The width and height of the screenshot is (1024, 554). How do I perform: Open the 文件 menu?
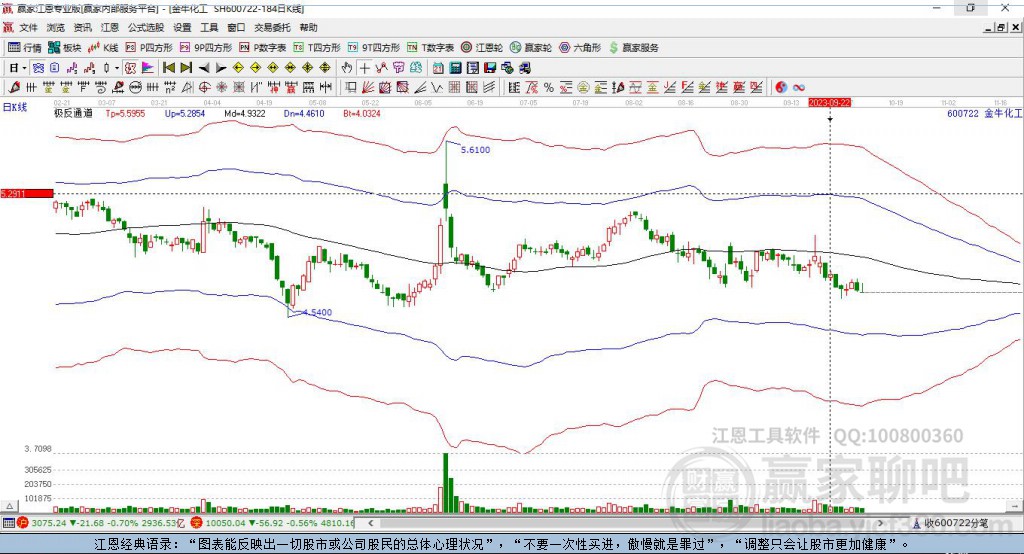tap(29, 27)
